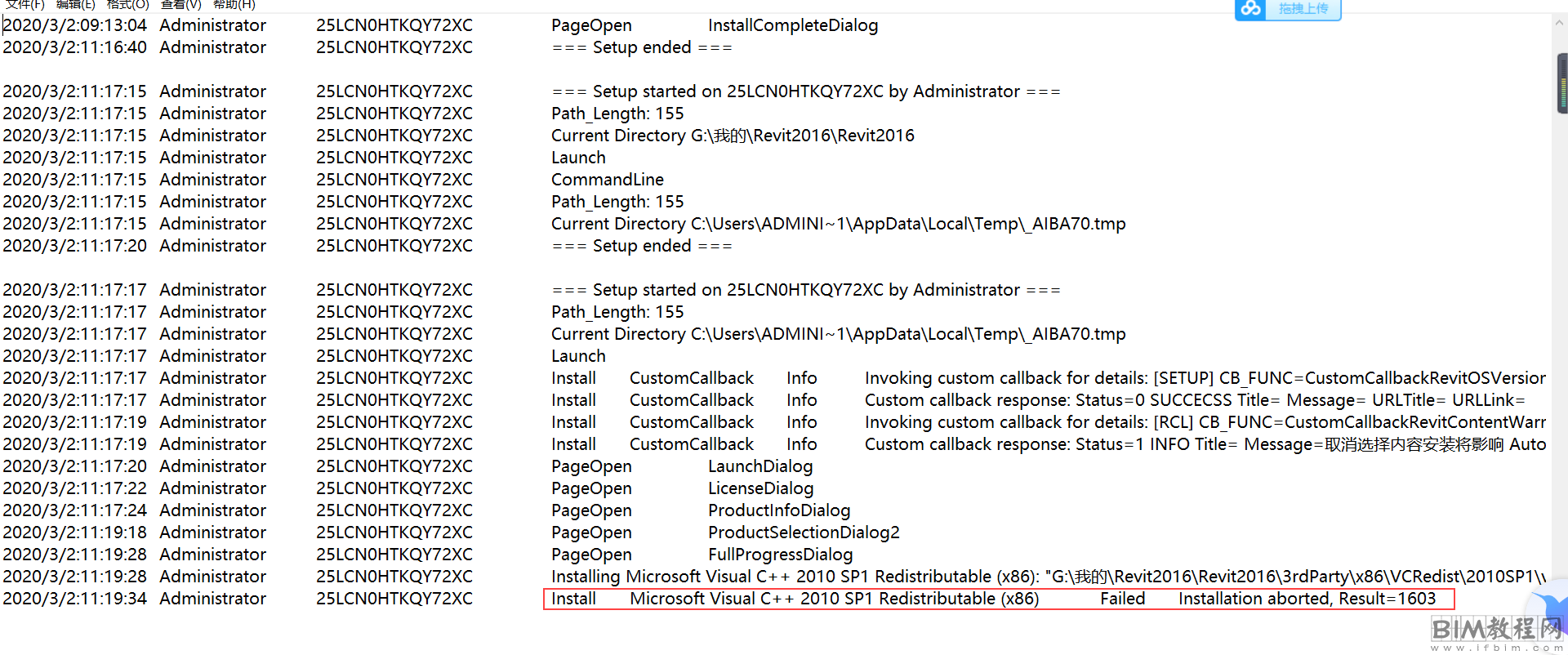Click CustomCallback in the Status=0 row

[x=692, y=400]
